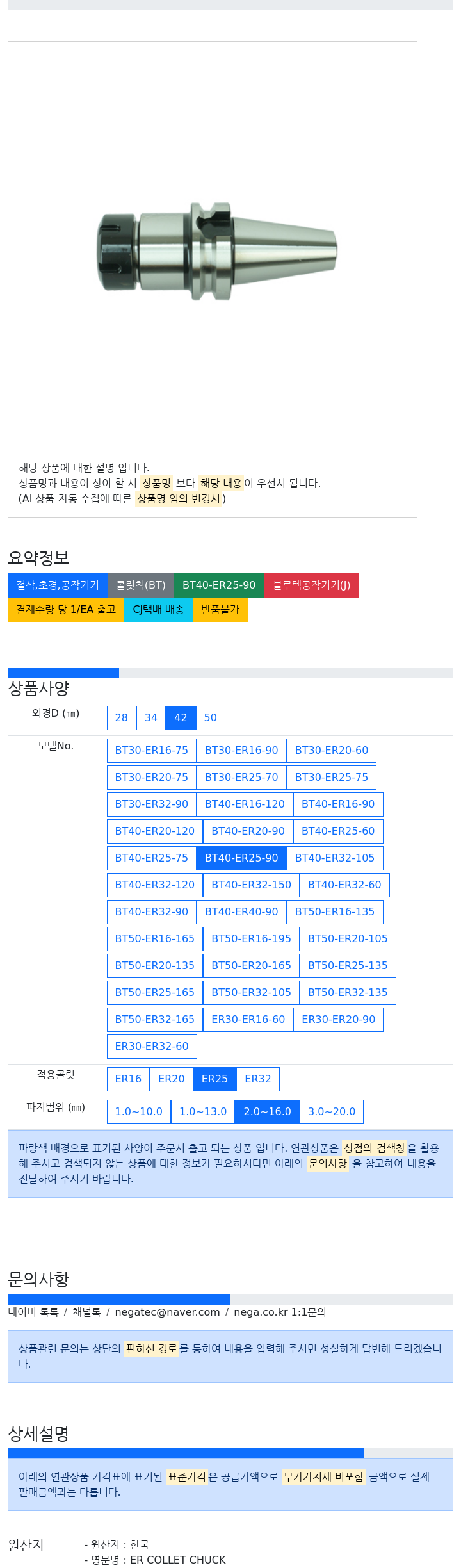The height and width of the screenshot is (1568, 461).
Task: Select model BT30-ER16-75
Action: tap(152, 751)
